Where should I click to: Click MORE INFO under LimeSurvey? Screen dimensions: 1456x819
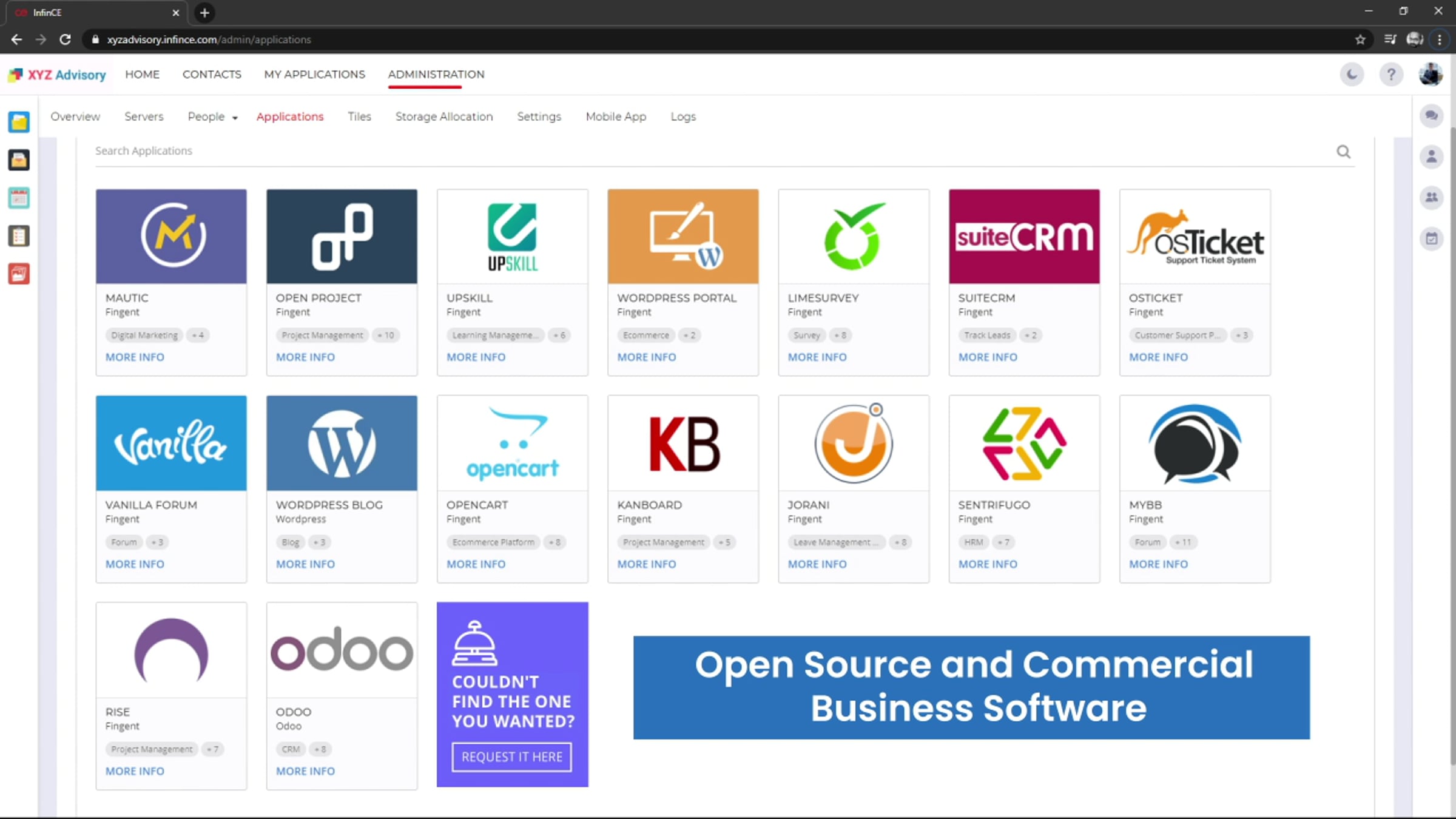click(x=817, y=357)
